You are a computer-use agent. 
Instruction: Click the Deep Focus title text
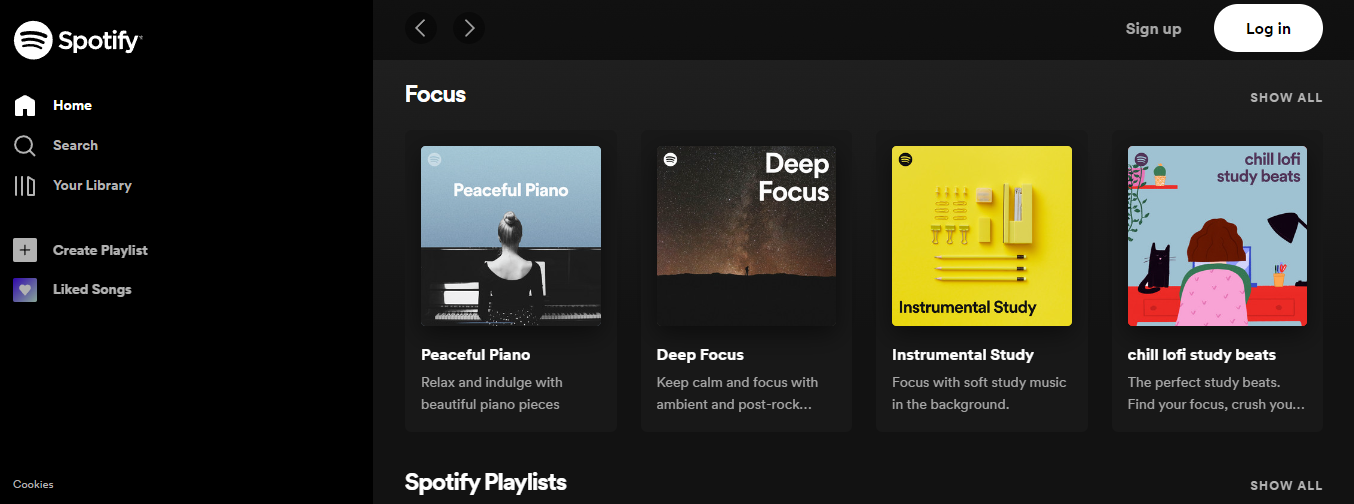click(700, 354)
